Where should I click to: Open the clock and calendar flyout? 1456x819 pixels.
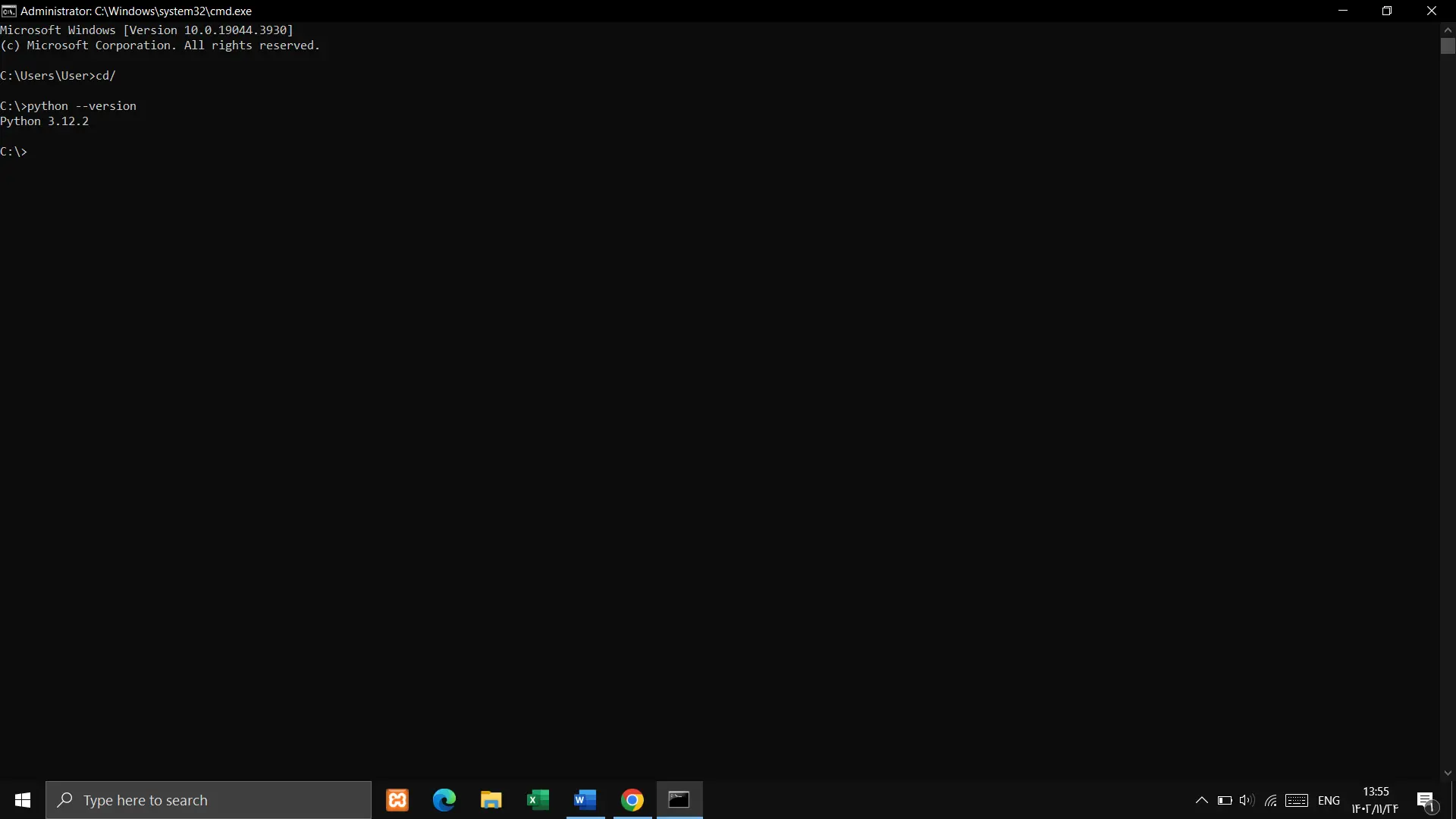pyautogui.click(x=1376, y=800)
